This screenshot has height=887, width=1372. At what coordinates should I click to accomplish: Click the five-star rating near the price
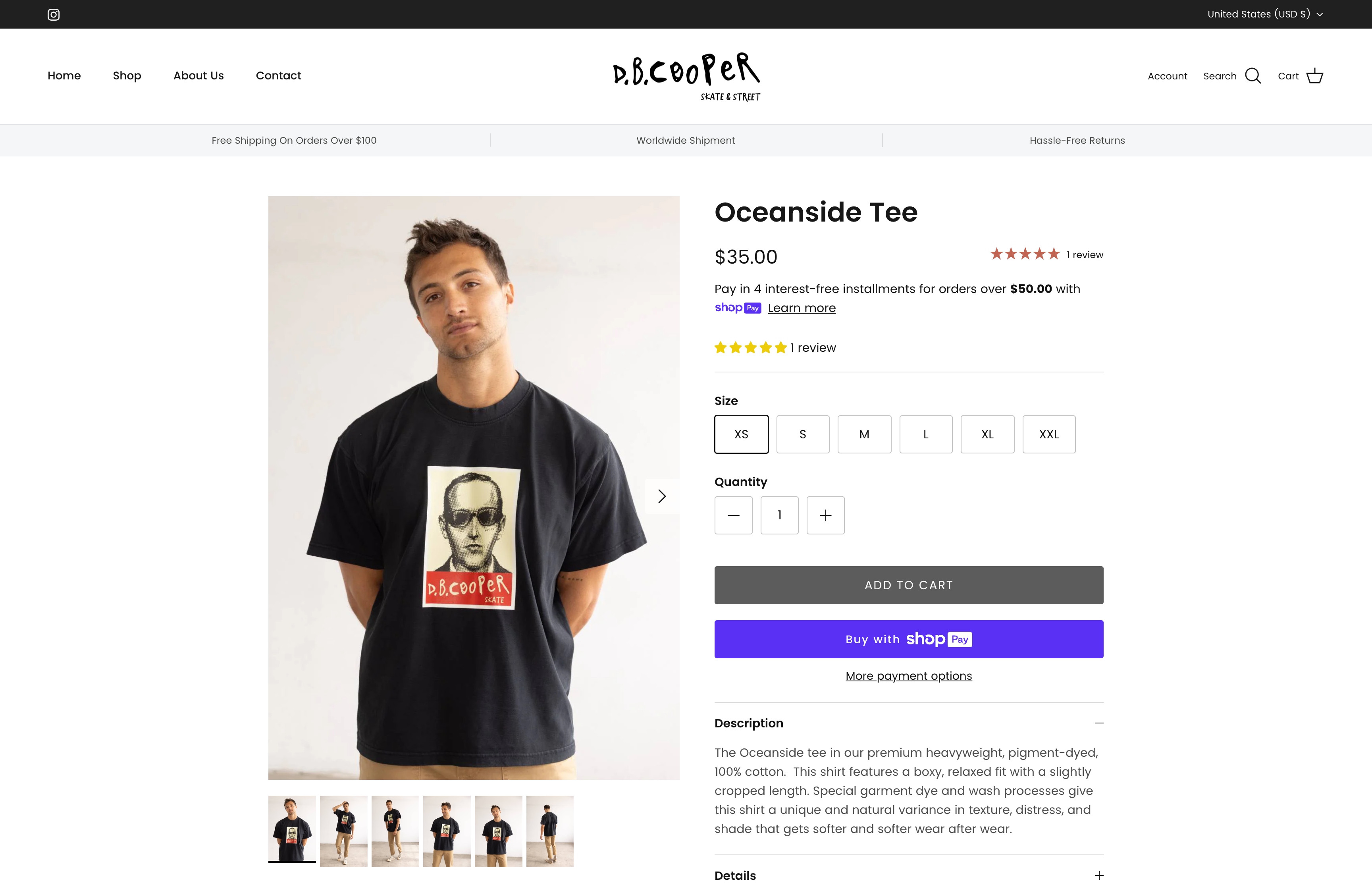[x=1024, y=253]
